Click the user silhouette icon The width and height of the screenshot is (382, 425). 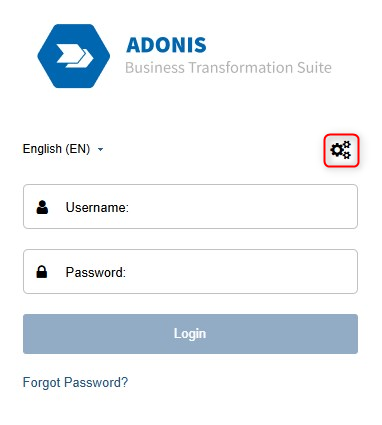pos(42,207)
